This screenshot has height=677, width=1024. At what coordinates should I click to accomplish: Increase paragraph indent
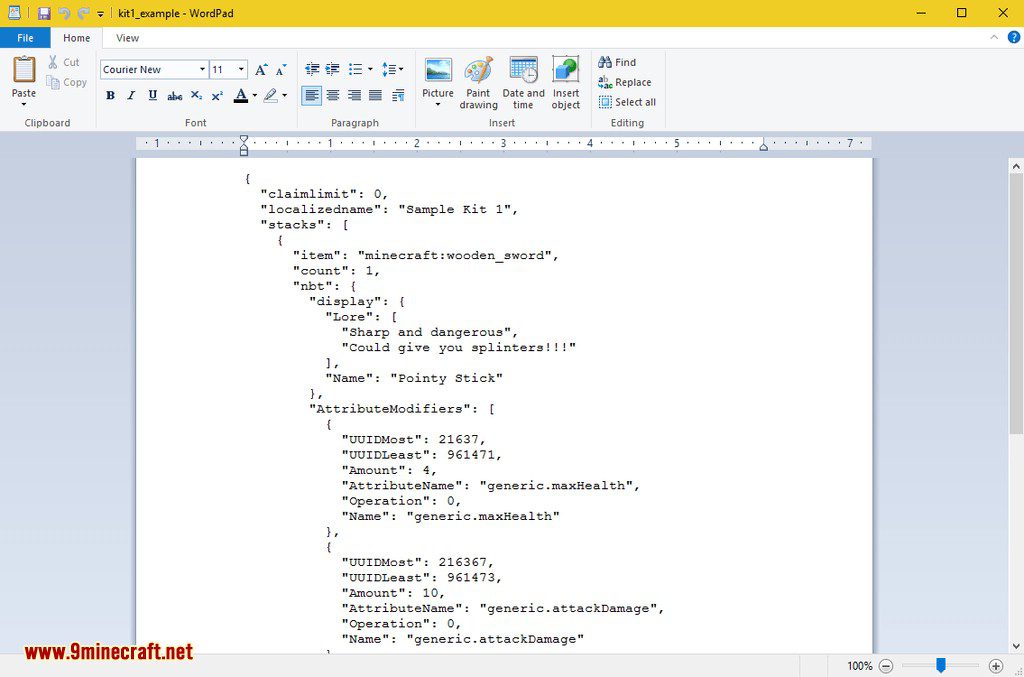tap(333, 69)
